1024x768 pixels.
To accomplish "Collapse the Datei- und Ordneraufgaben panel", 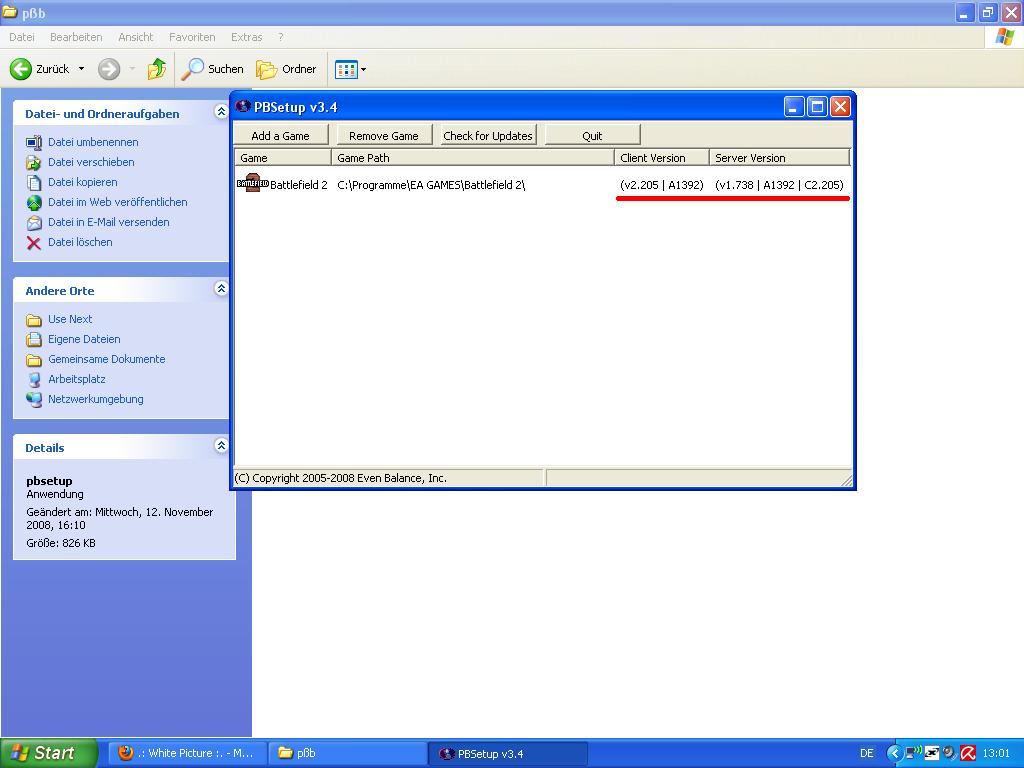I will [x=221, y=112].
